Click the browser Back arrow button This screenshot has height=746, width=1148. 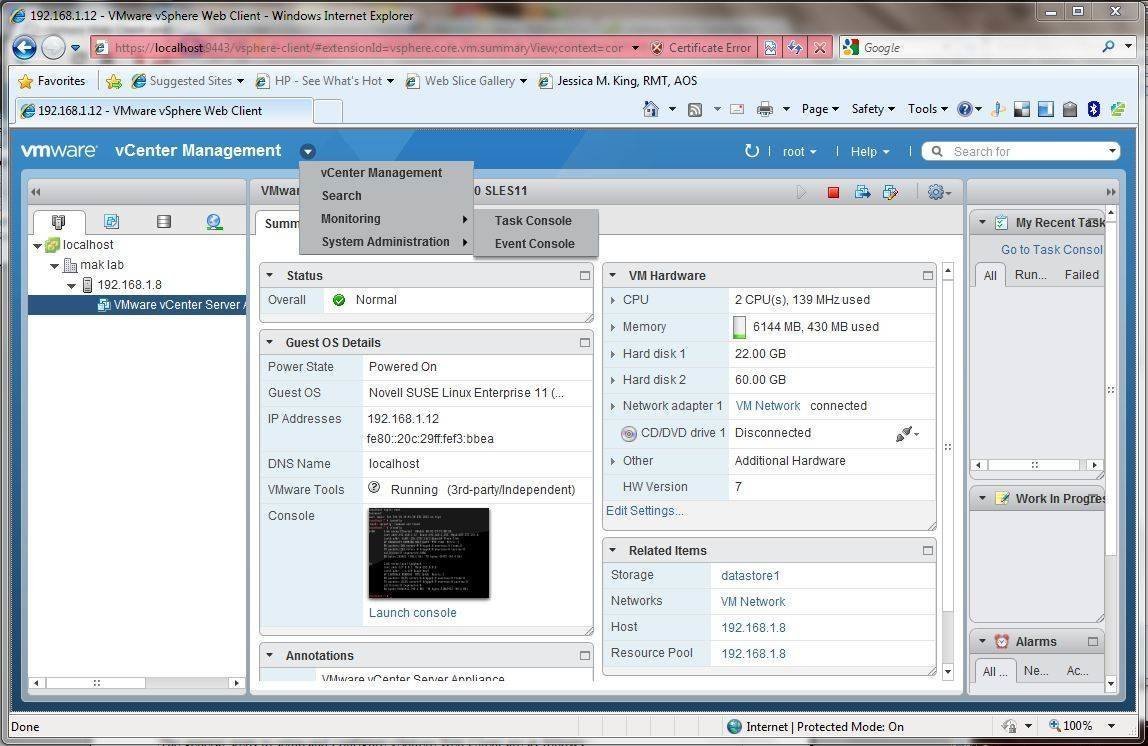[24, 48]
